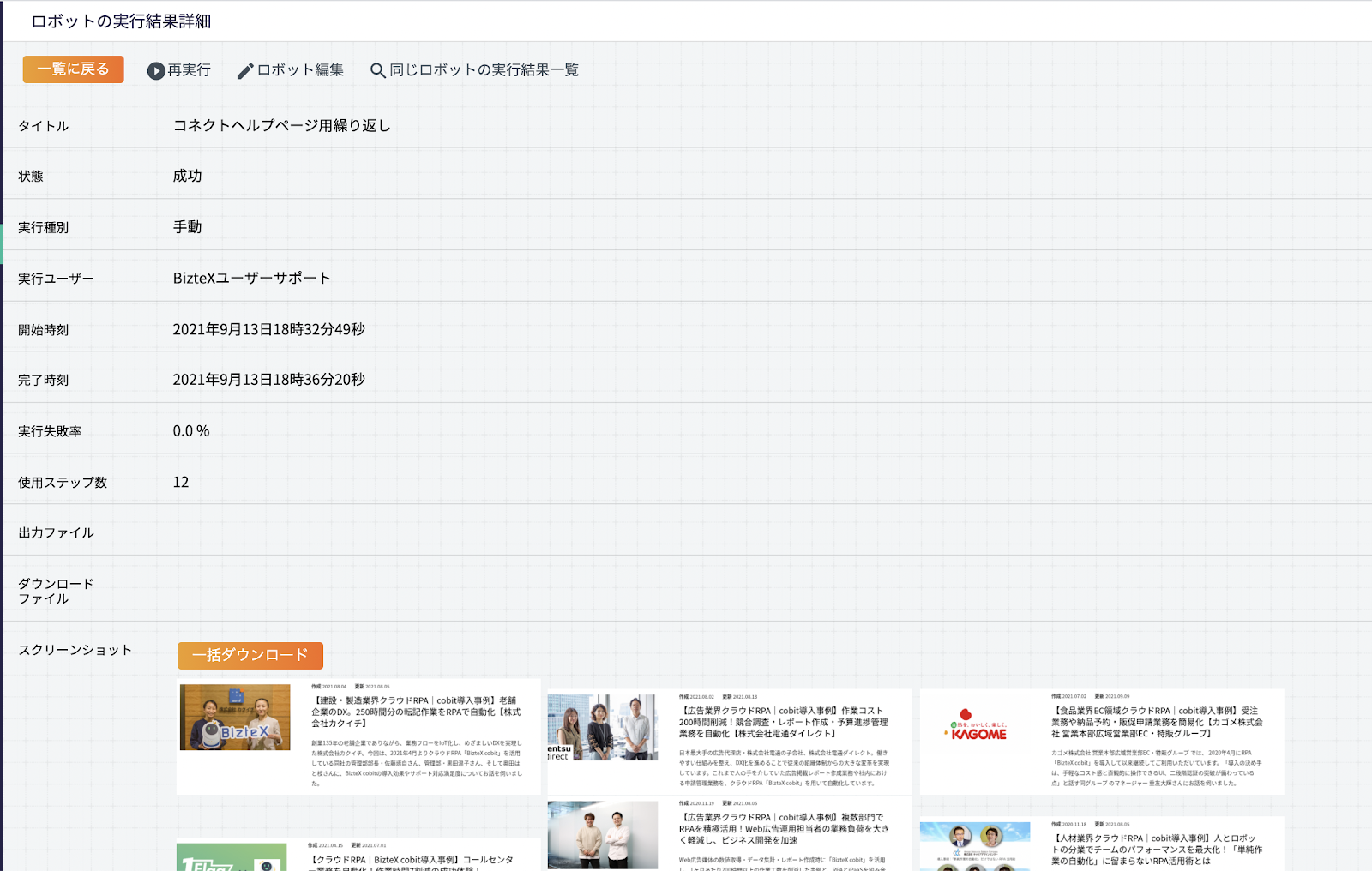Viewport: 1372px width, 871px height.
Task: Click the re-run play icon
Action: 156,70
